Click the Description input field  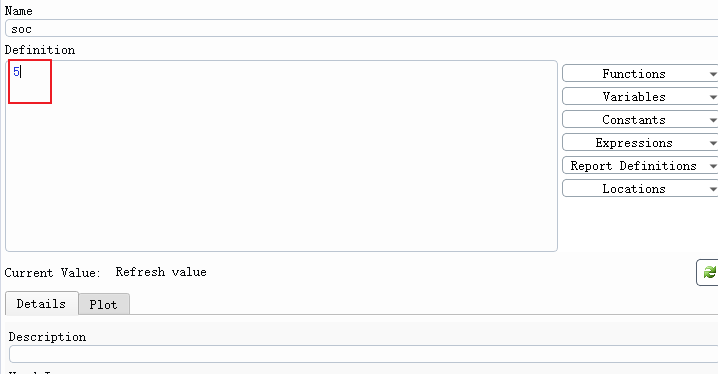pos(364,354)
